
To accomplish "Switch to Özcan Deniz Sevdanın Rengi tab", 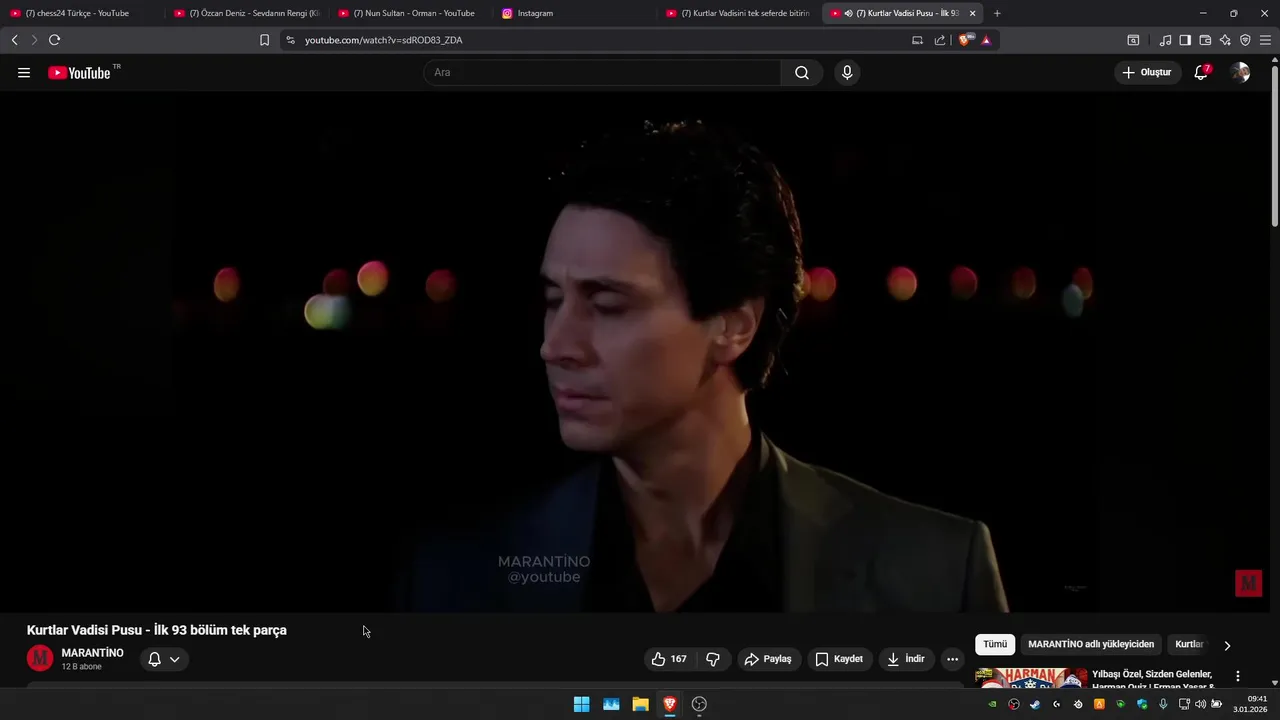I will tap(246, 13).
